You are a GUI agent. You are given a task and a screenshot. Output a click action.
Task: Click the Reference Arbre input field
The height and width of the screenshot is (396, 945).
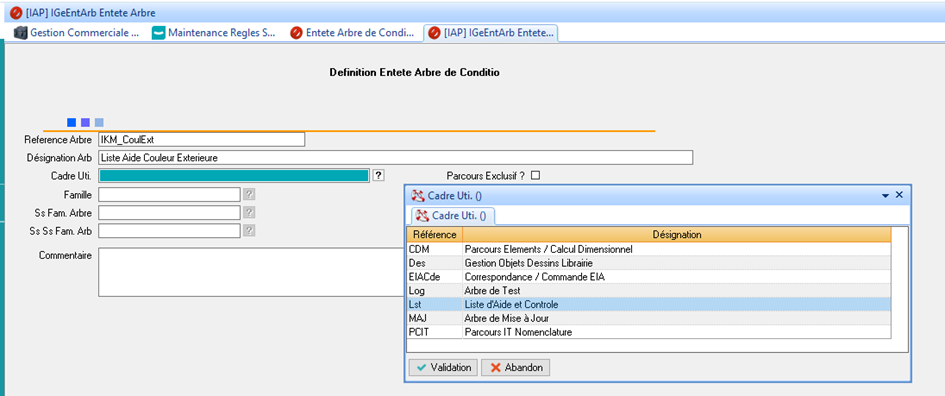[x=201, y=139]
